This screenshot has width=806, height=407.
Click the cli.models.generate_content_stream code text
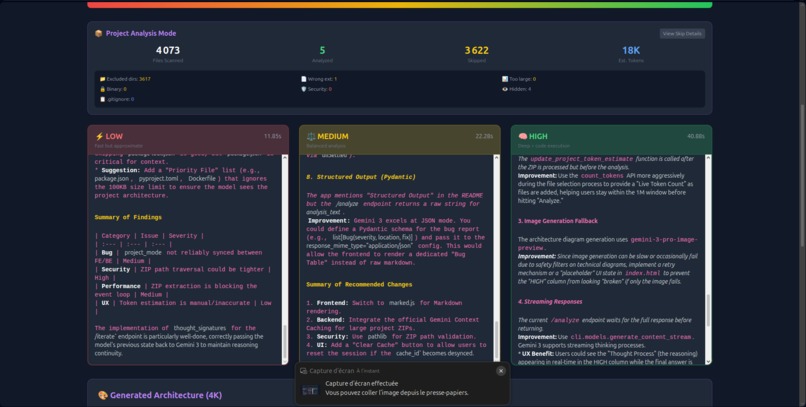pos(632,337)
